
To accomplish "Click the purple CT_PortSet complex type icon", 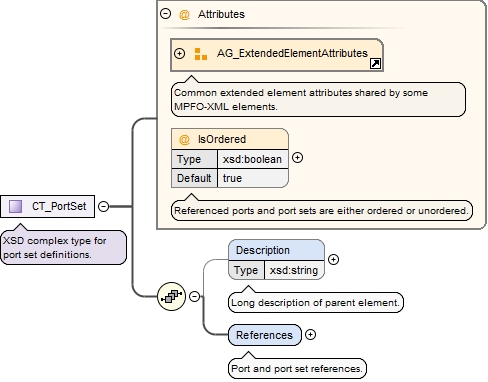I will point(15,206).
